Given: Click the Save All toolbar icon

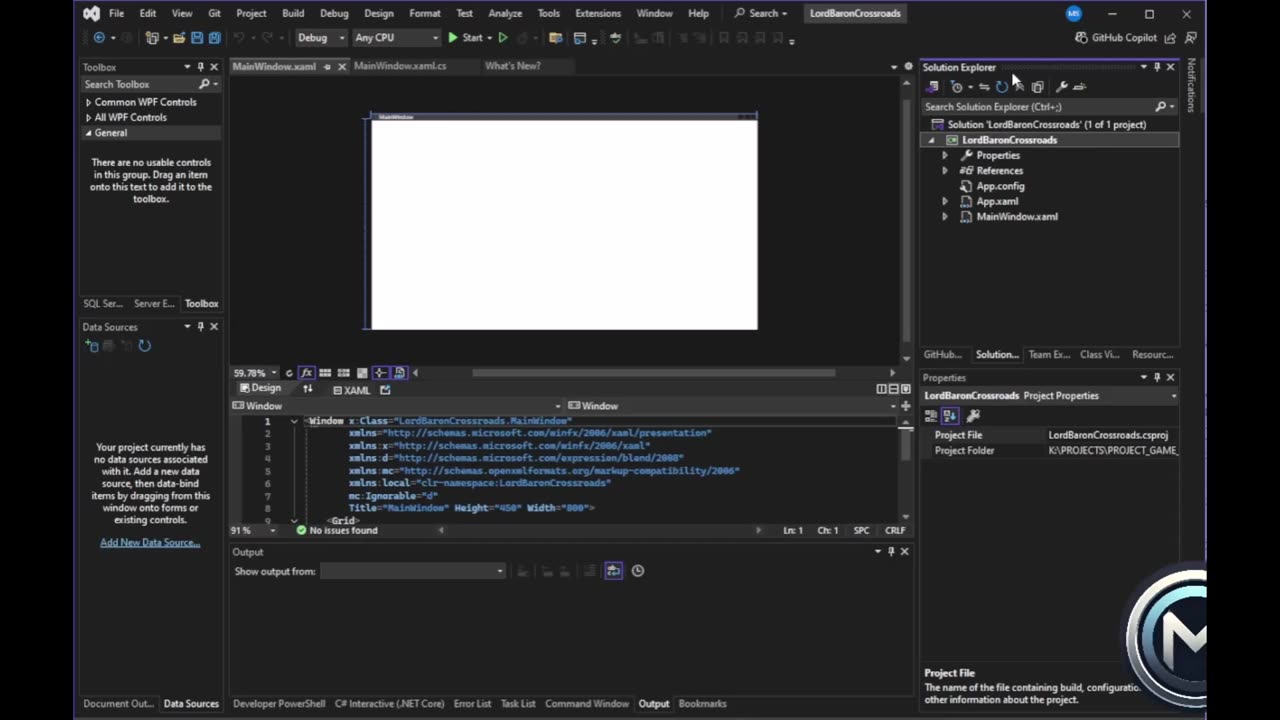Looking at the screenshot, I should point(214,38).
